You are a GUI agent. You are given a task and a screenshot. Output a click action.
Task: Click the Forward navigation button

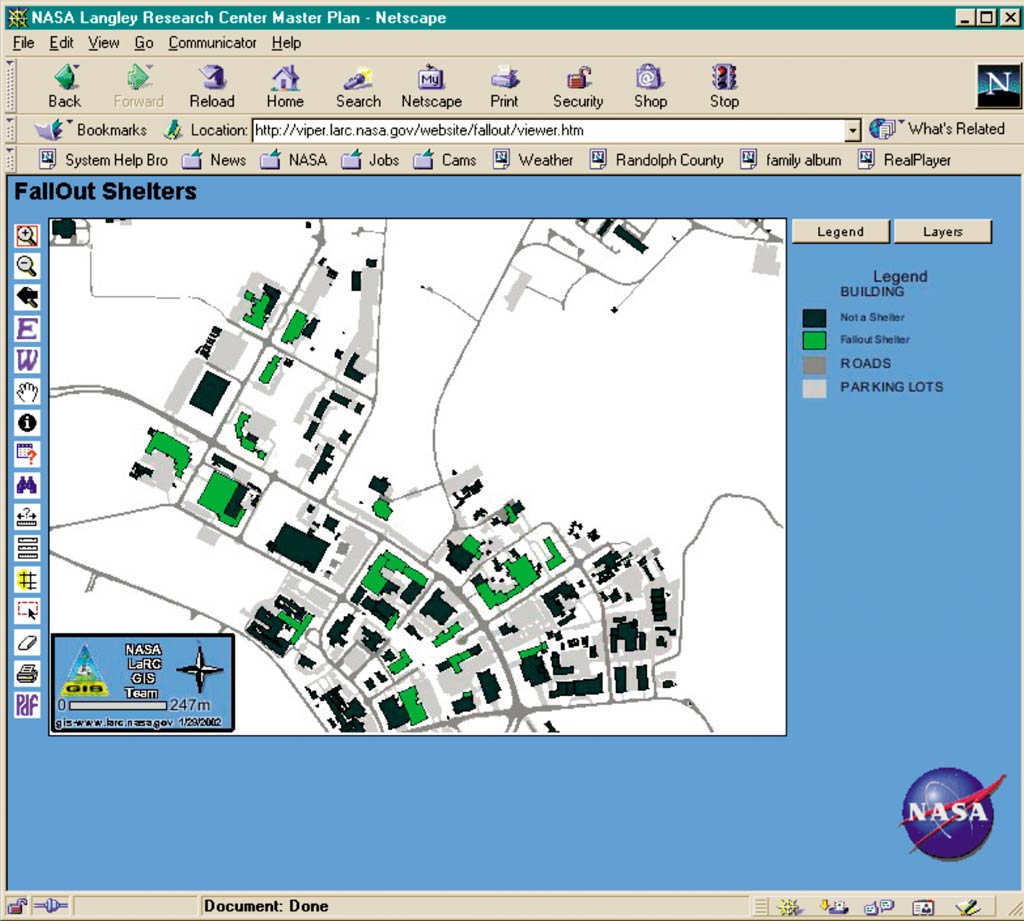138,86
